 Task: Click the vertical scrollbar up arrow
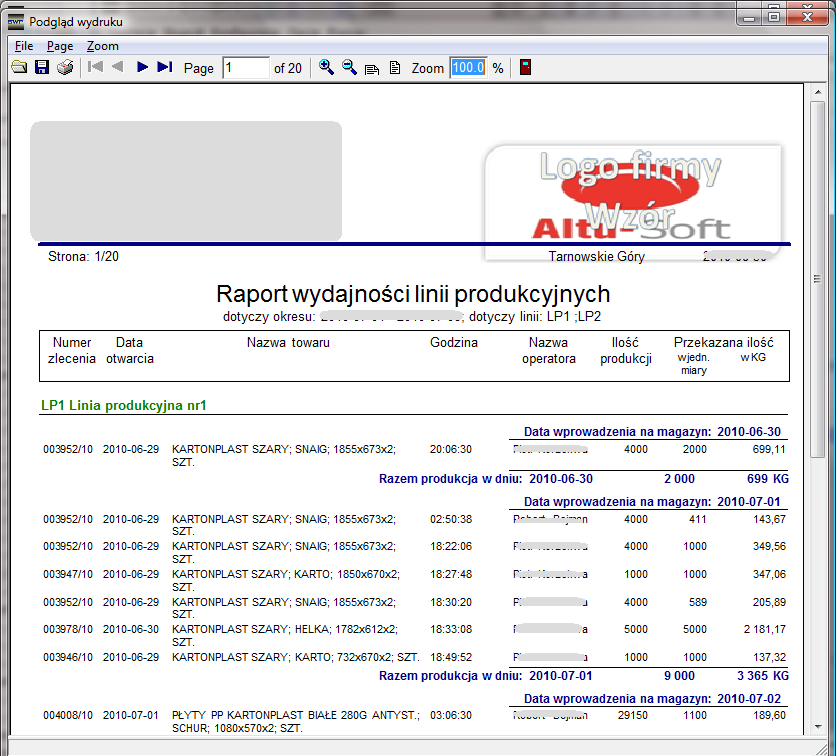pos(817,93)
